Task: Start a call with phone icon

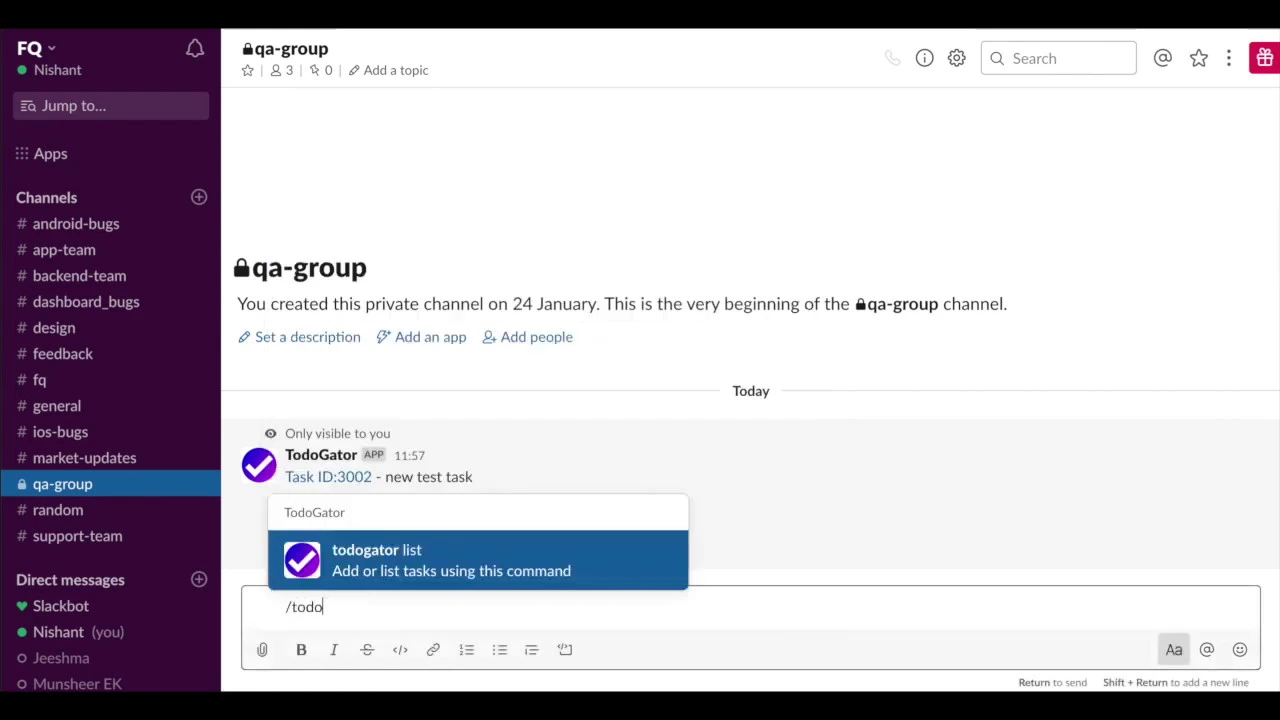Action: [x=893, y=58]
